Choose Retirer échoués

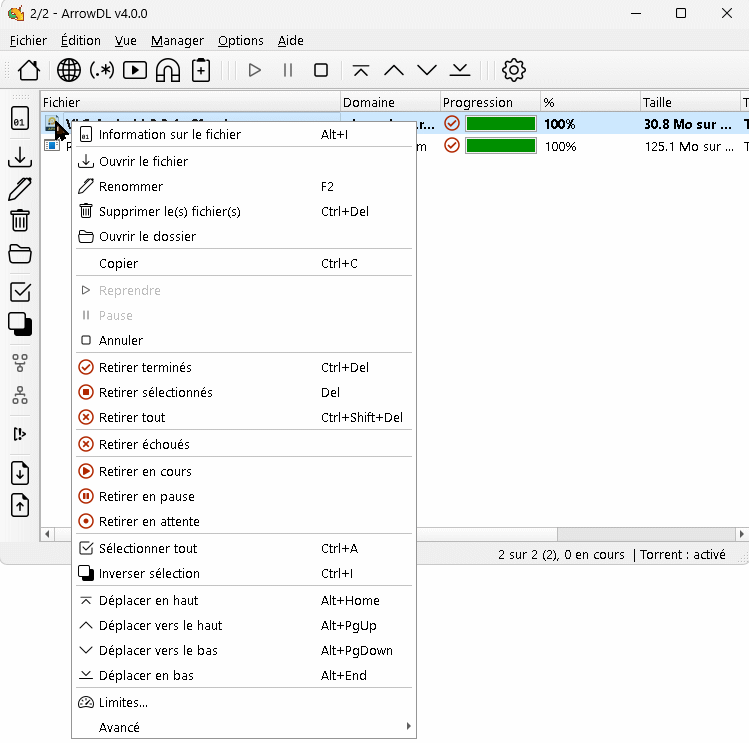point(244,444)
